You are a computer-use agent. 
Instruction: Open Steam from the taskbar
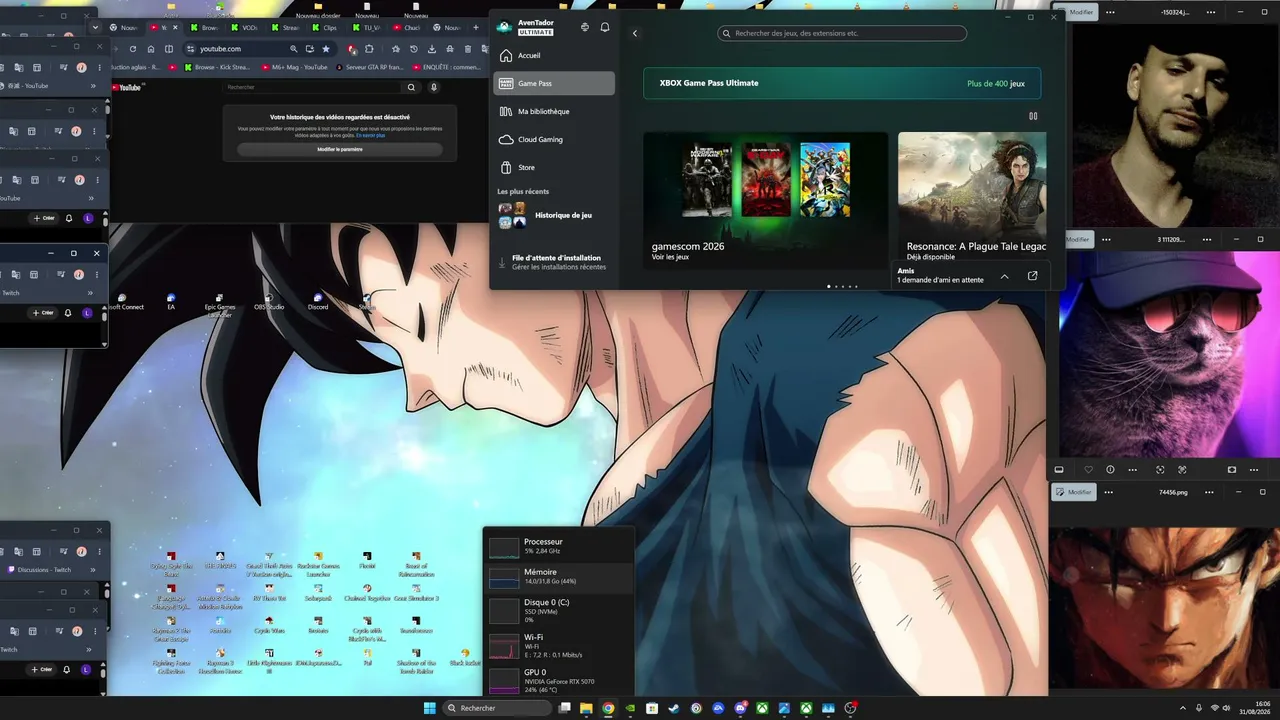click(x=674, y=708)
